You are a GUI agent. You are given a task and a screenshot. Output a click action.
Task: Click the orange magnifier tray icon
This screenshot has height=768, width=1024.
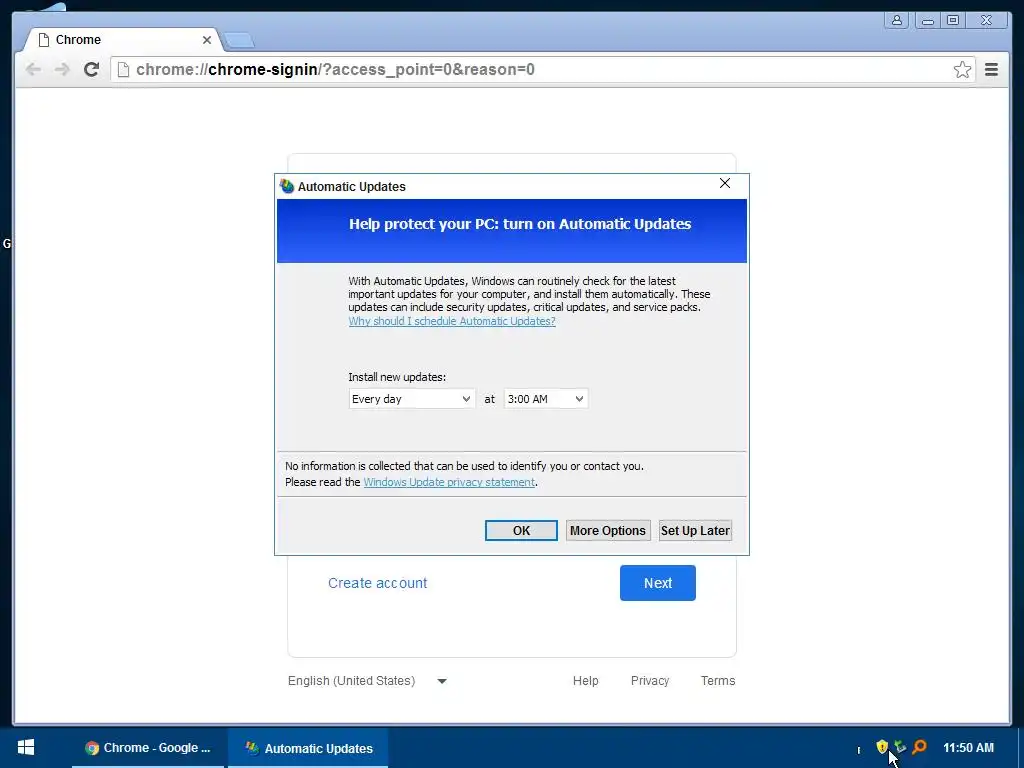click(920, 746)
